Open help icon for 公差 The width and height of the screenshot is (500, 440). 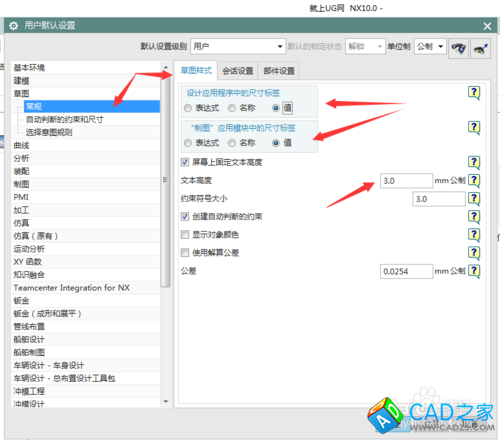point(474,271)
